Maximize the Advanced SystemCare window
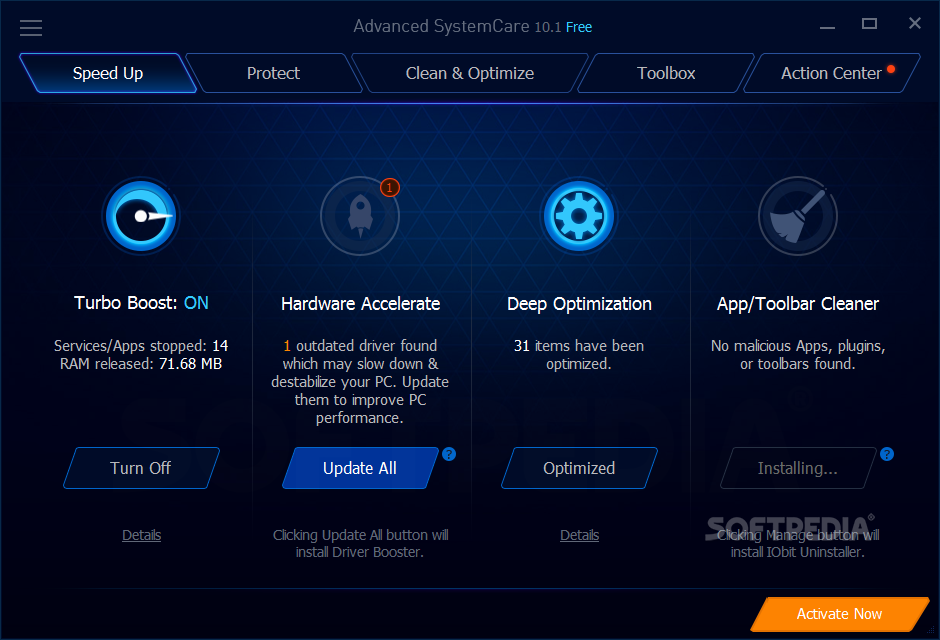940x640 pixels. click(x=869, y=24)
